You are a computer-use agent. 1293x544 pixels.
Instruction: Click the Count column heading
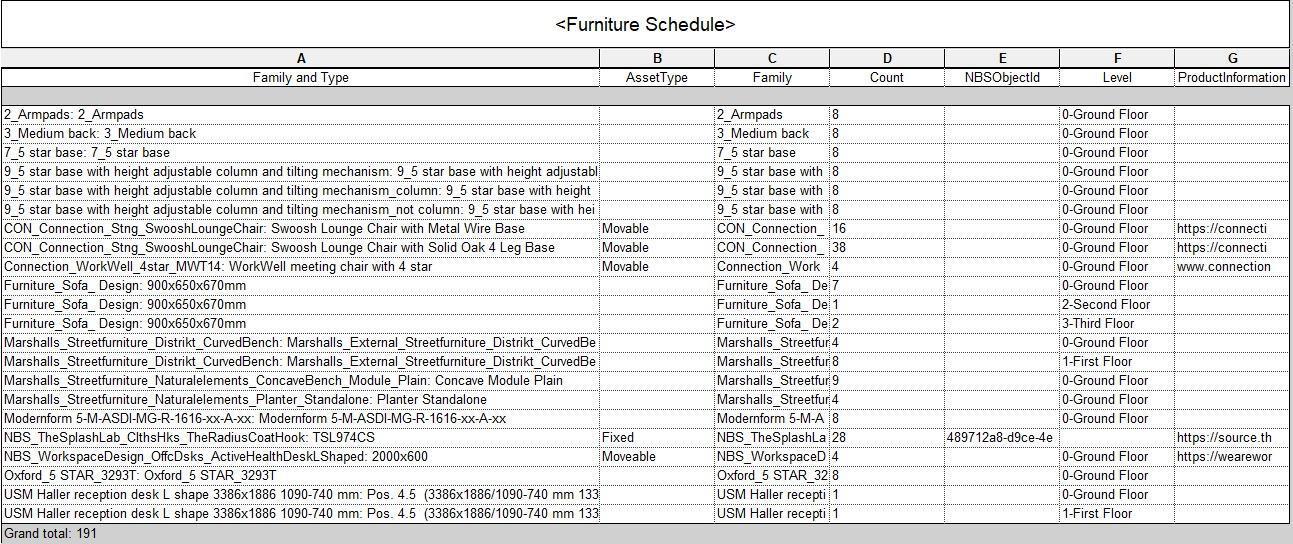pos(887,77)
